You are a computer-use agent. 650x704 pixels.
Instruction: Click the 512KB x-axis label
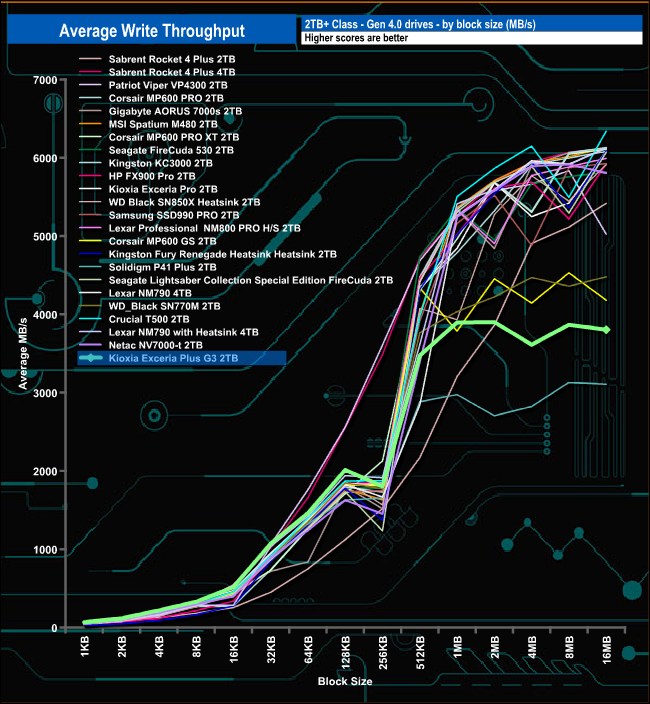pos(420,653)
